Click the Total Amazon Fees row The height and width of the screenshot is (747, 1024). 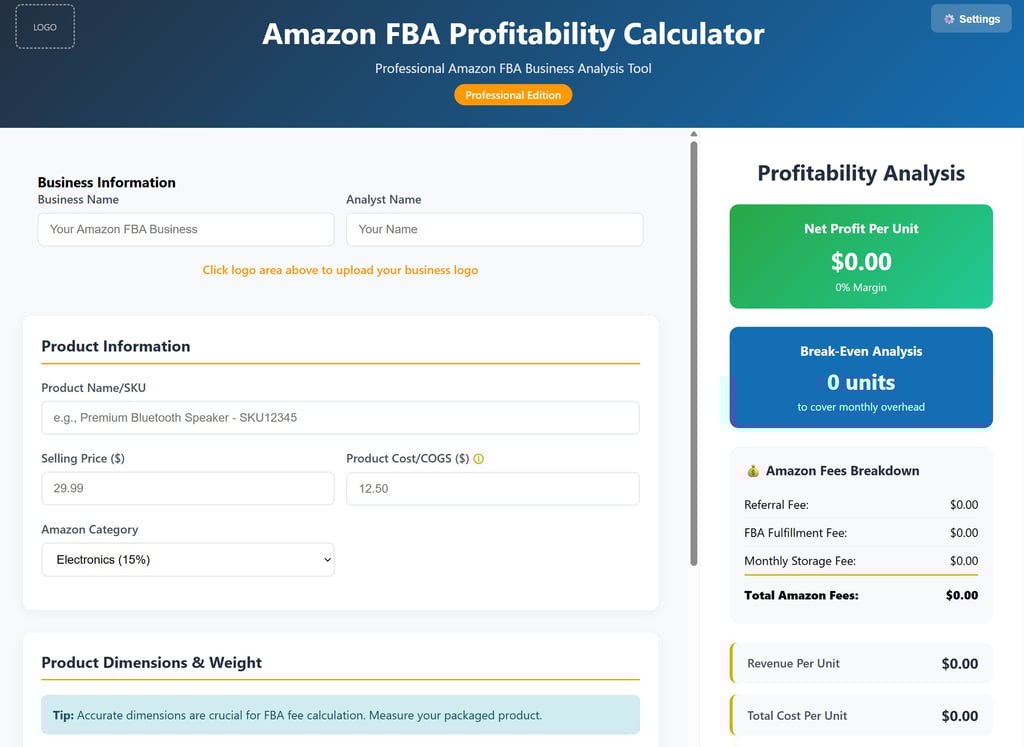[x=861, y=596]
